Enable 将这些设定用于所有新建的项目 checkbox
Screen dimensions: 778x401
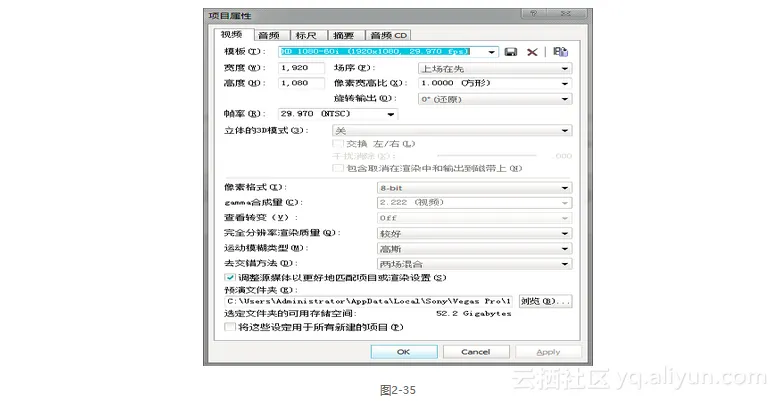point(230,327)
